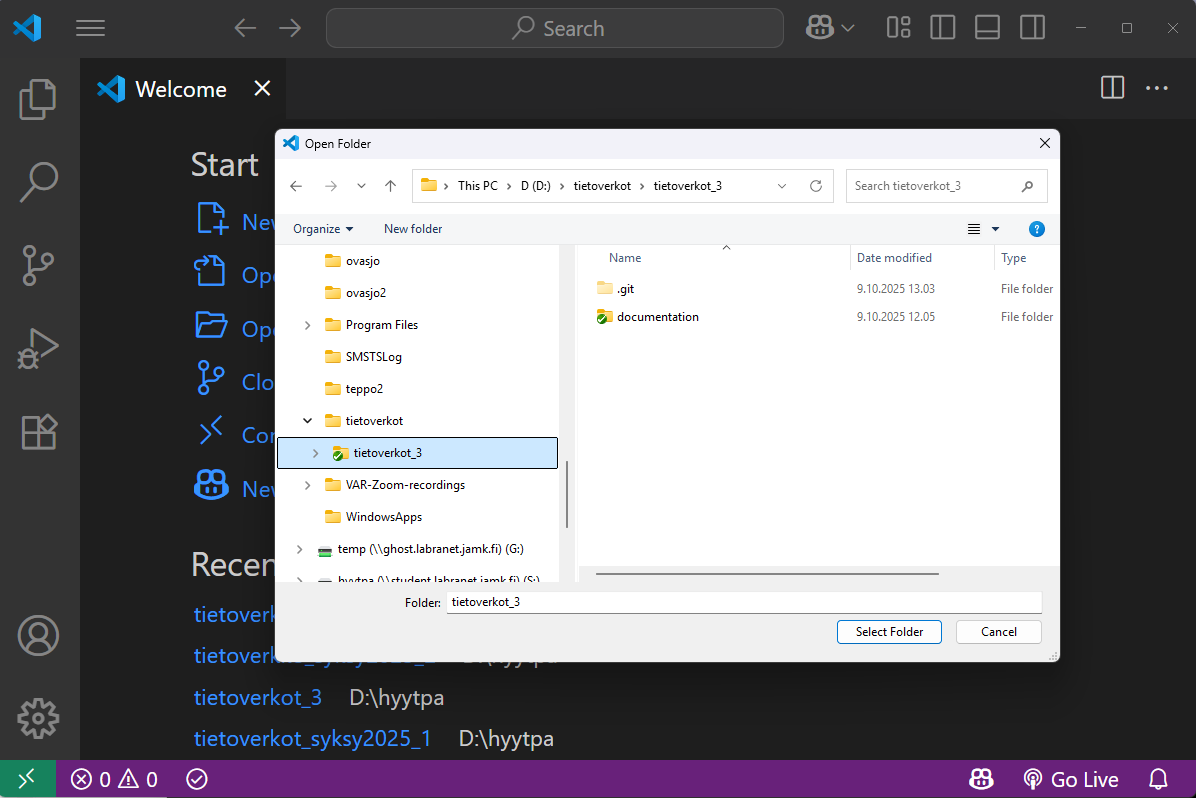This screenshot has height=798, width=1196.
Task: Toggle the secondary side bar layout button
Action: point(1032,28)
